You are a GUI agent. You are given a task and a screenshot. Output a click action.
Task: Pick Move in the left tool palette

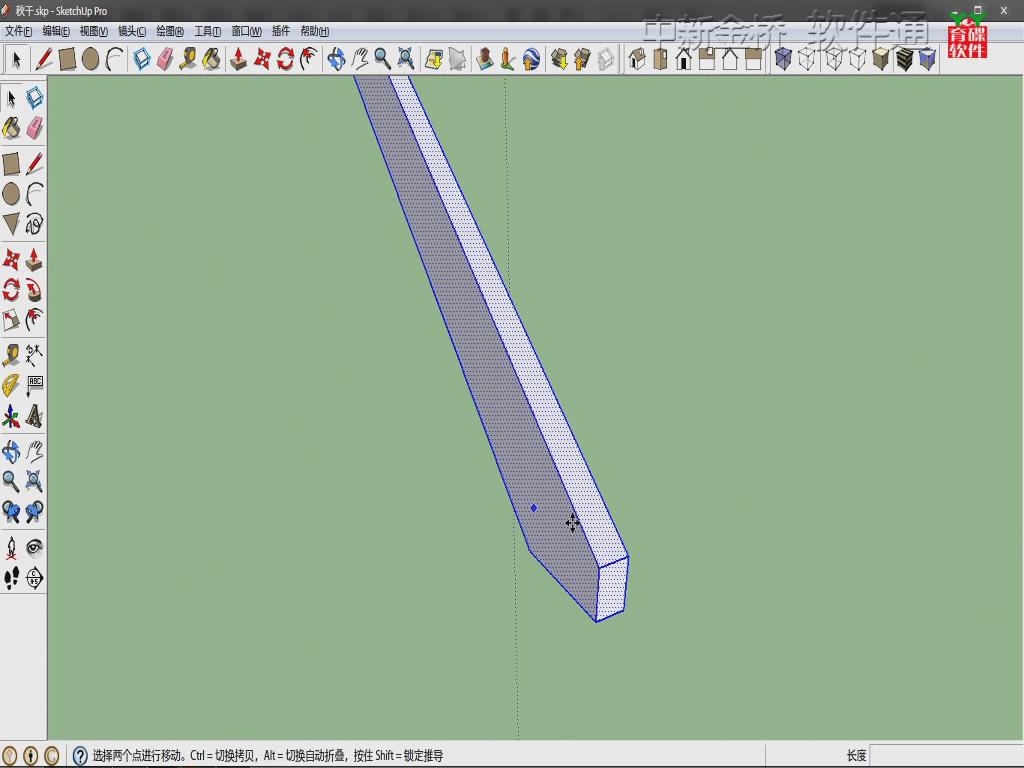(x=11, y=260)
